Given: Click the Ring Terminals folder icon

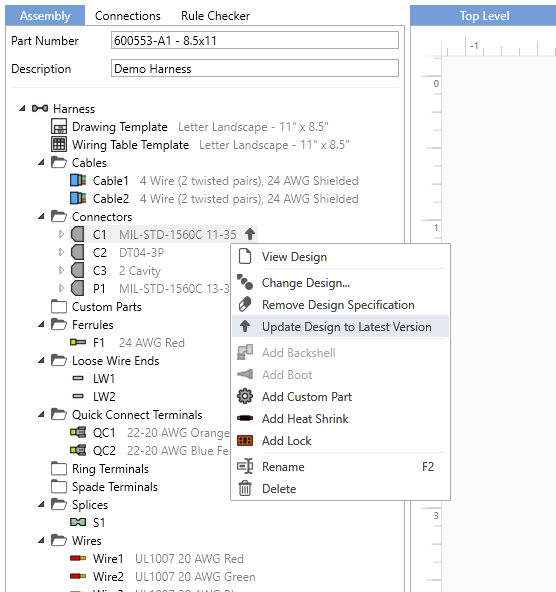Looking at the screenshot, I should [59, 469].
